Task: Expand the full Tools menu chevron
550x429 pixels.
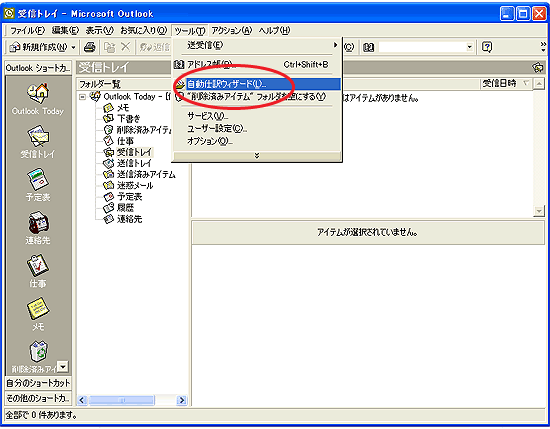Action: pyautogui.click(x=257, y=155)
